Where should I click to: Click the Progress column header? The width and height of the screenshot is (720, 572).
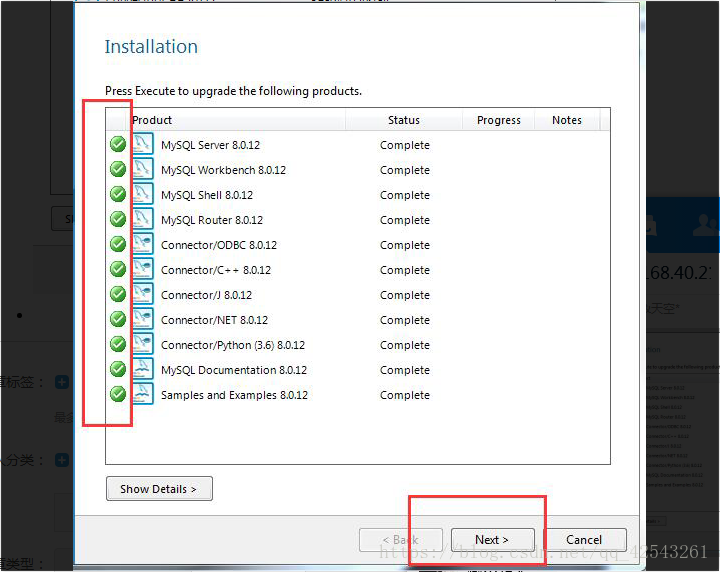pyautogui.click(x=499, y=120)
